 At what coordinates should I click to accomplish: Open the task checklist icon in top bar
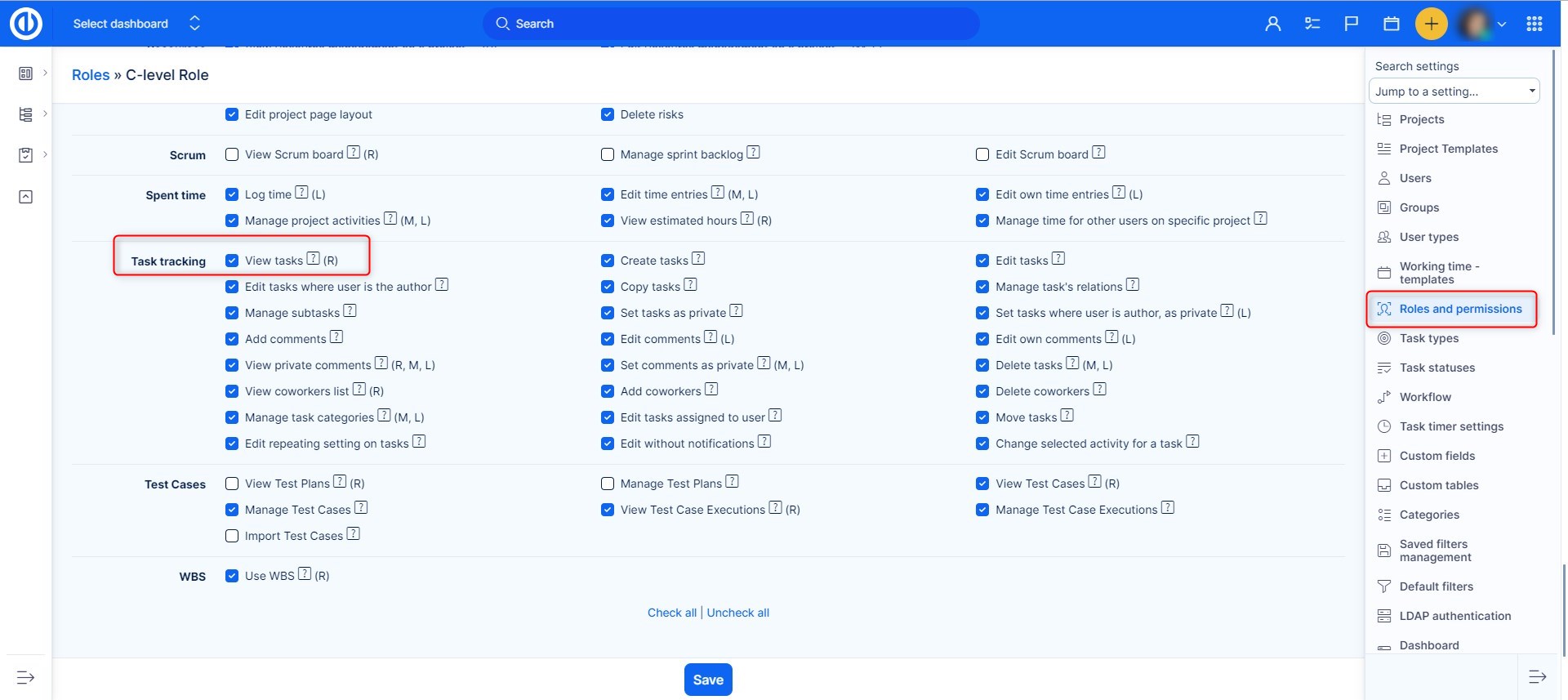pos(1312,24)
